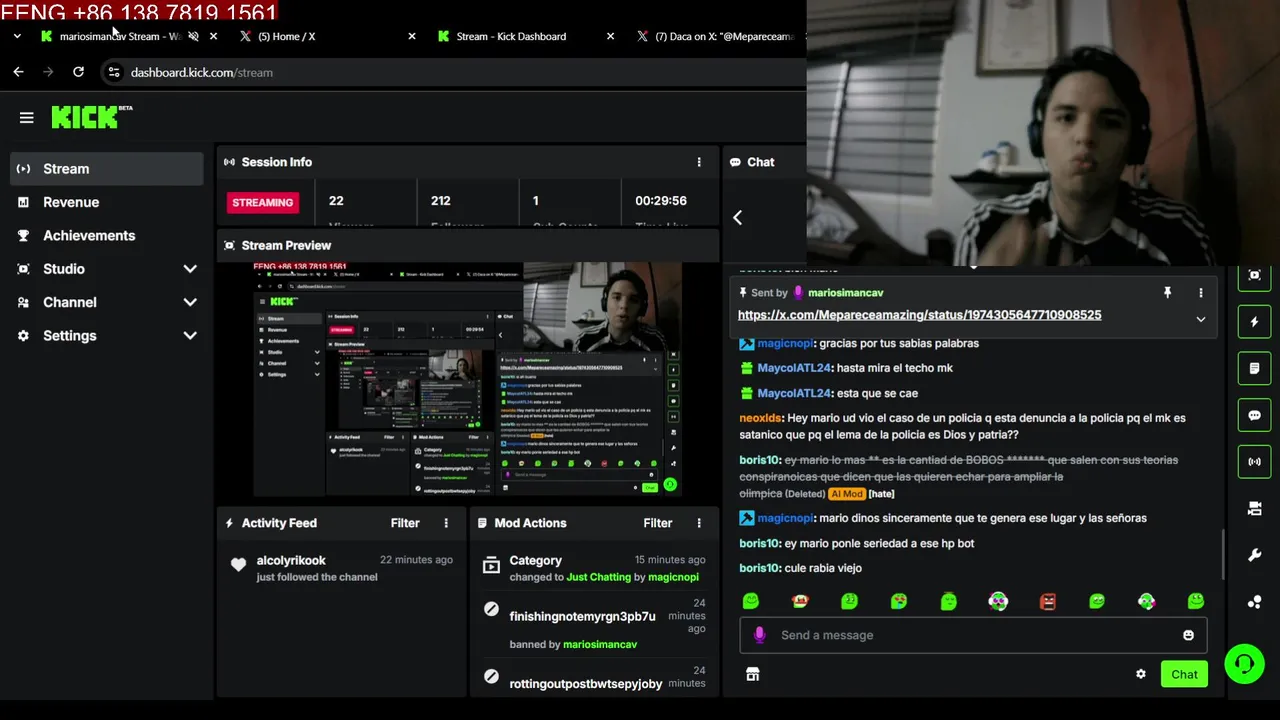Open the Just Chatting category link
This screenshot has width=1280, height=720.
599,577
